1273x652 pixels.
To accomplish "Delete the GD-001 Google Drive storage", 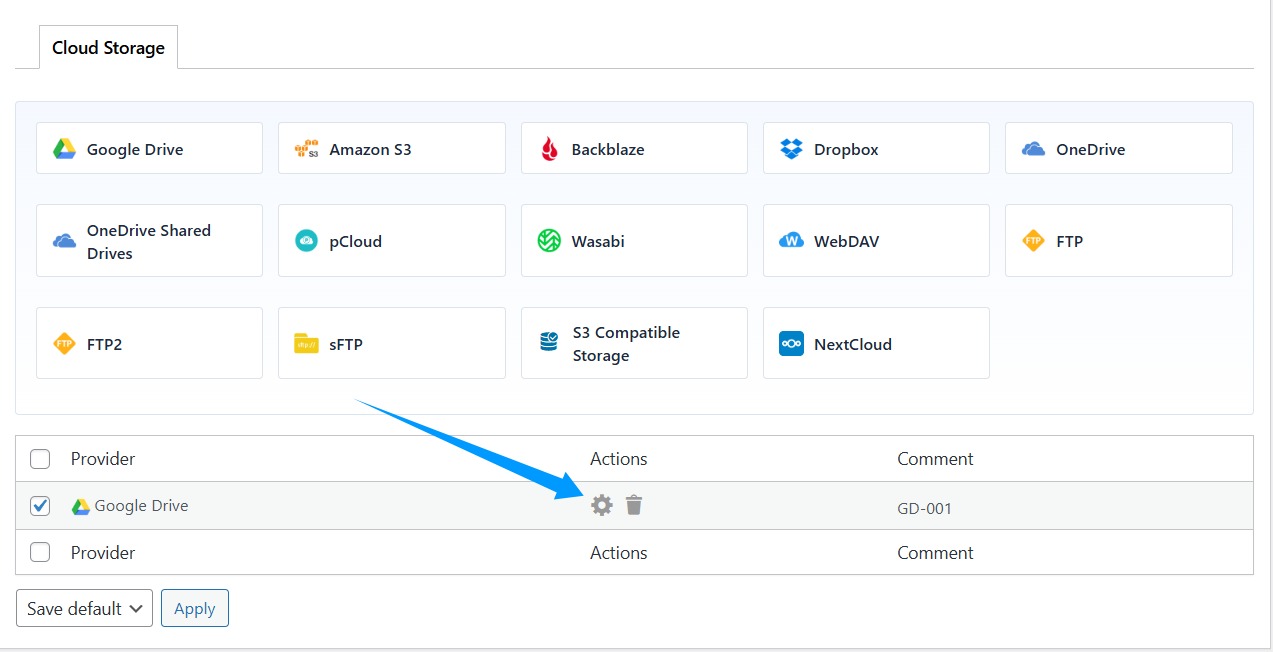I will tap(633, 505).
